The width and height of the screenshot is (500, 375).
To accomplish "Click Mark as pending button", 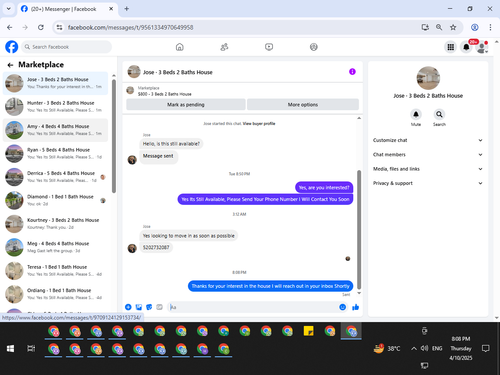I will [x=186, y=105].
